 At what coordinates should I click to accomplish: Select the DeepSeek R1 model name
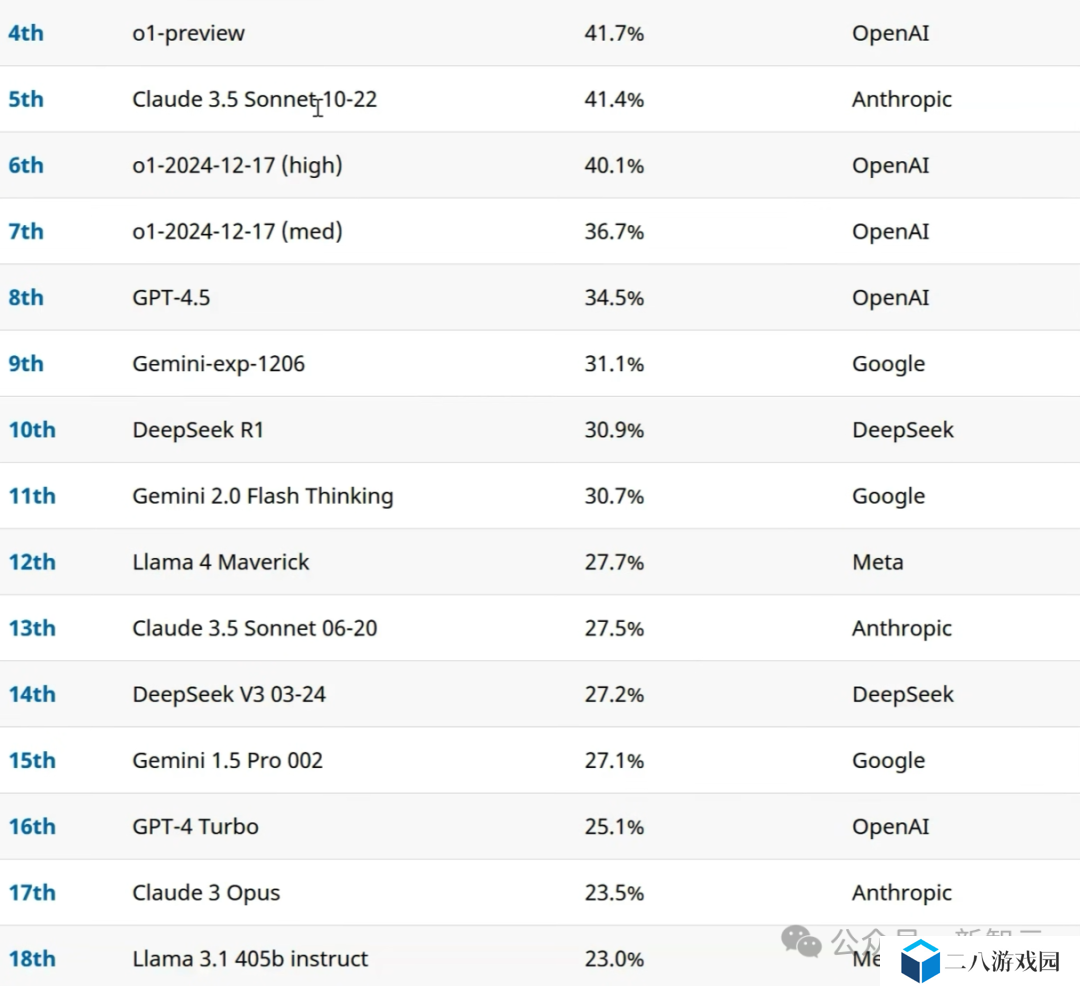pyautogui.click(x=198, y=430)
